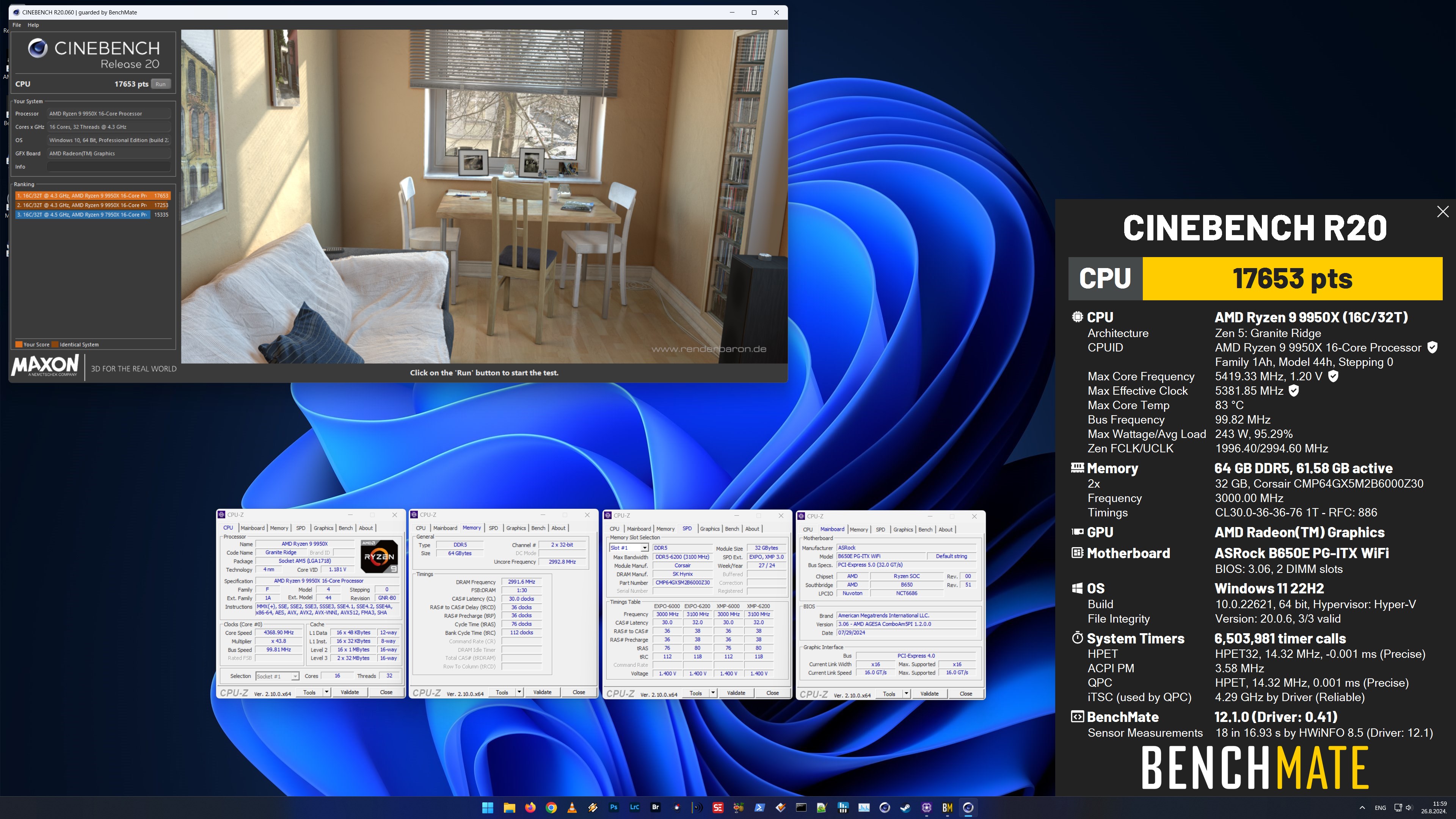Click the highlighted active Cinebench taskbar icon
This screenshot has width=1456, height=819.
point(968,807)
